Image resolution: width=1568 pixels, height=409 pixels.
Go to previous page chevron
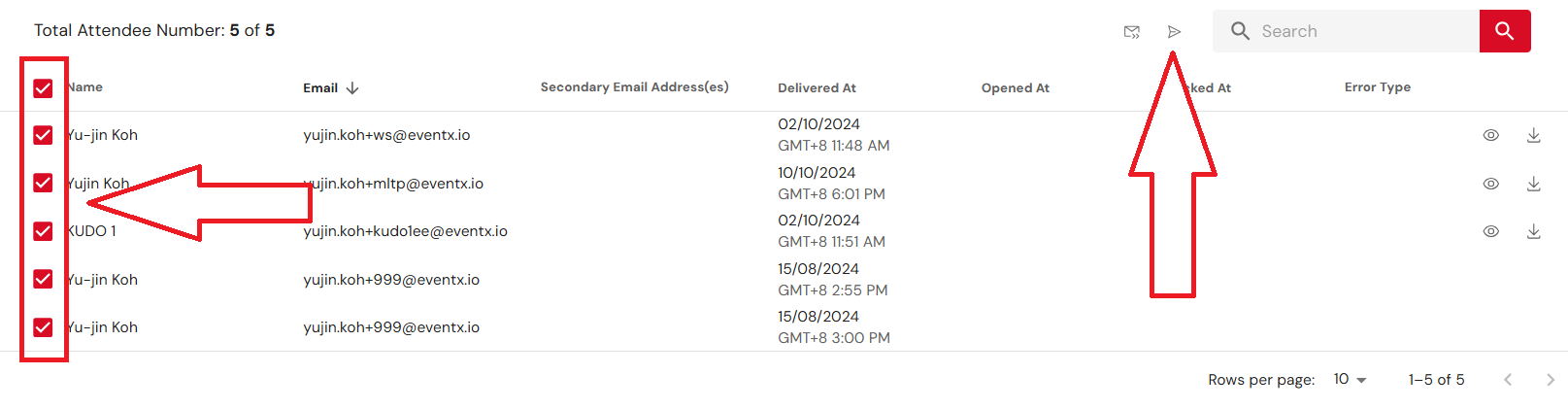point(1508,380)
